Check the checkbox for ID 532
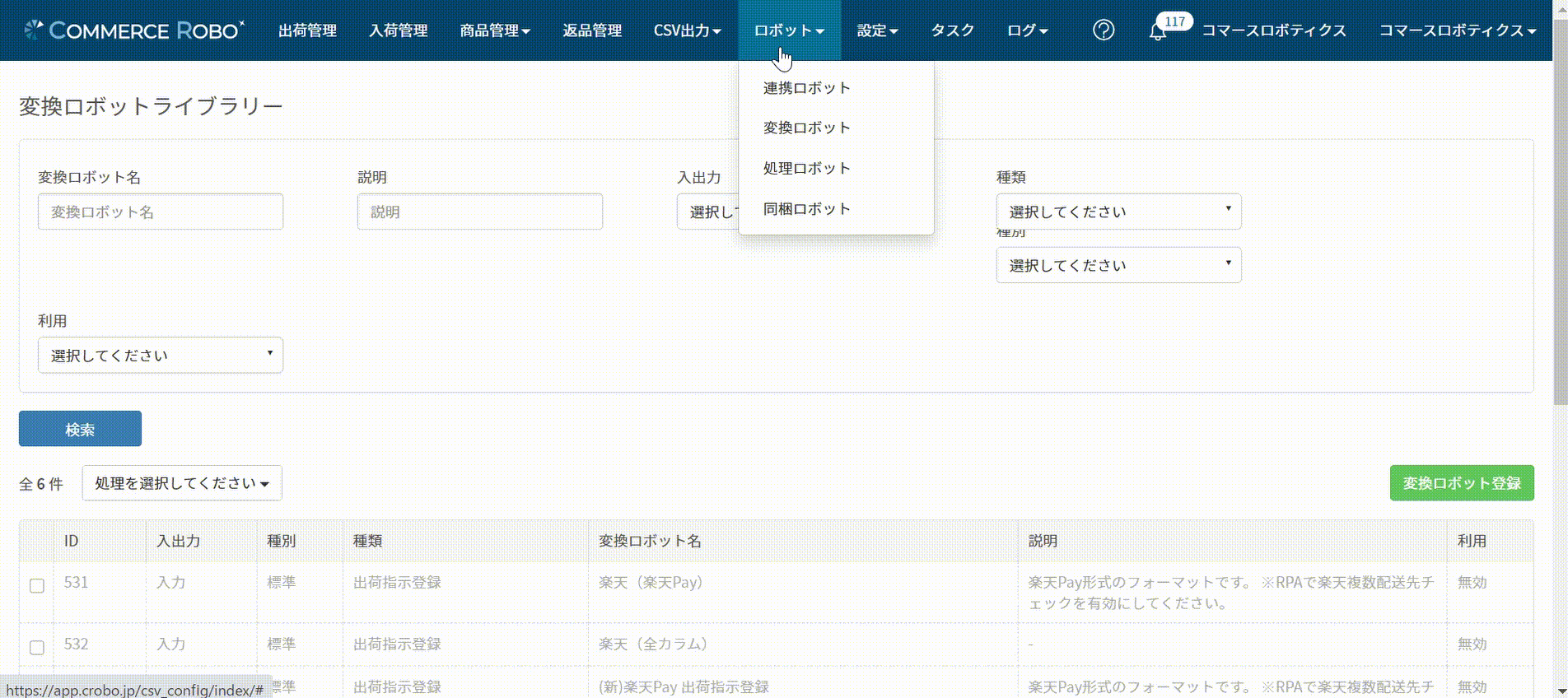 point(37,647)
